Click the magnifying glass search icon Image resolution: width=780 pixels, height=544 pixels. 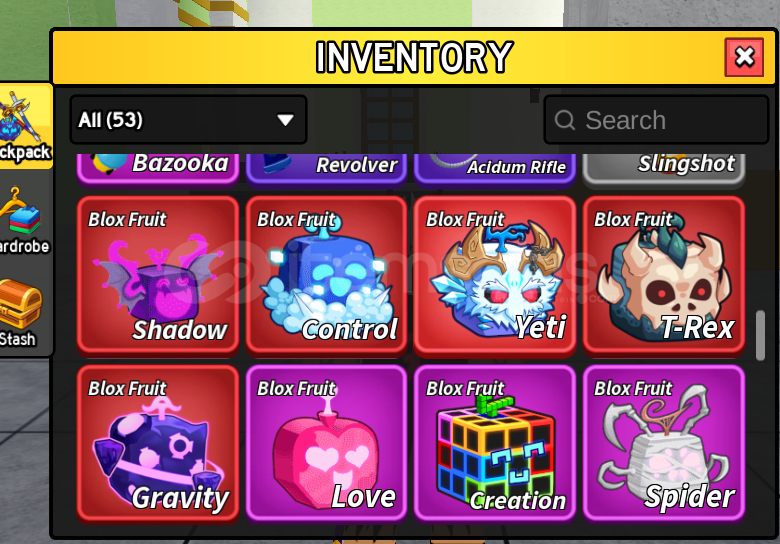pyautogui.click(x=565, y=120)
